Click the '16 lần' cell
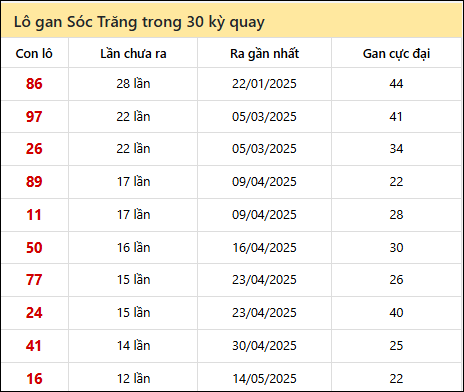Screen dimensions: 464x392 coord(133,248)
